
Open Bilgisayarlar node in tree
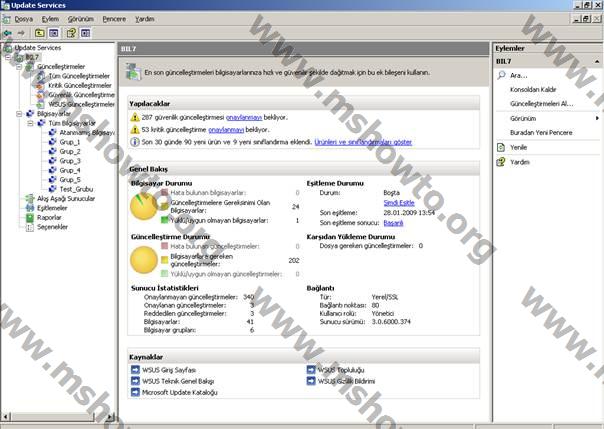click(x=54, y=114)
